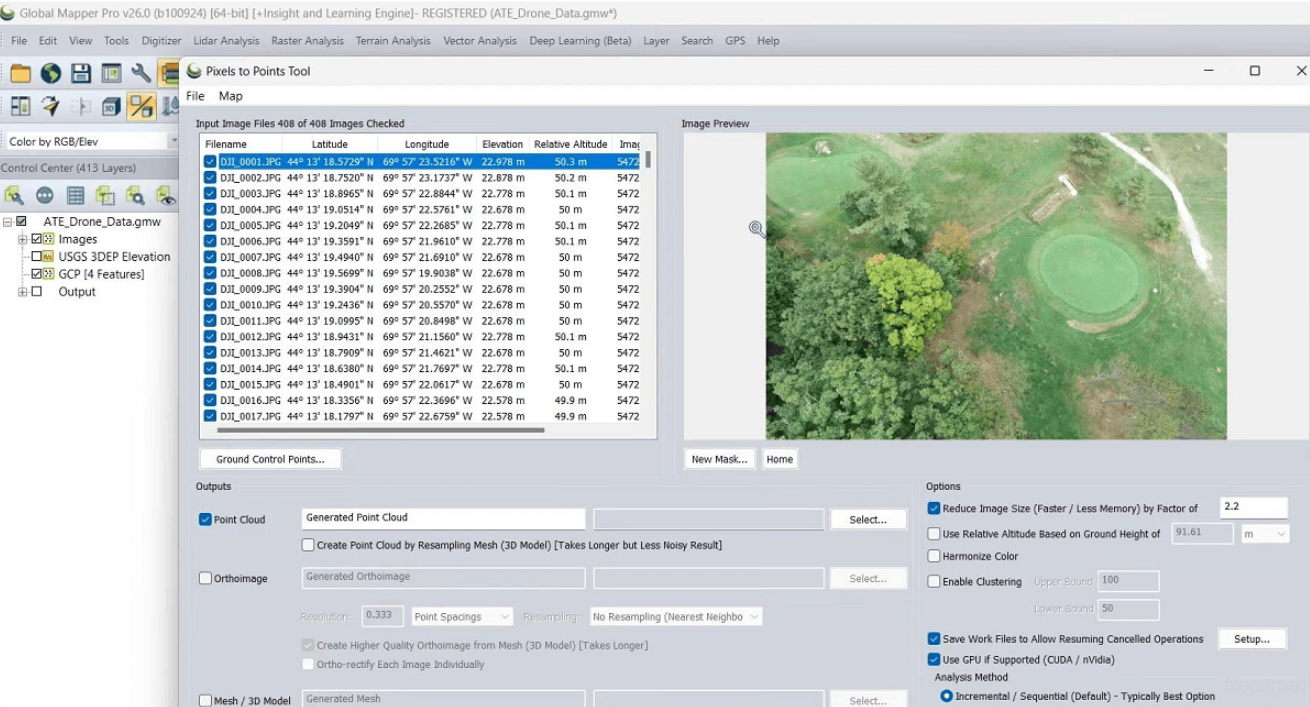Click the Save Workspace floppy disk icon

pos(81,73)
